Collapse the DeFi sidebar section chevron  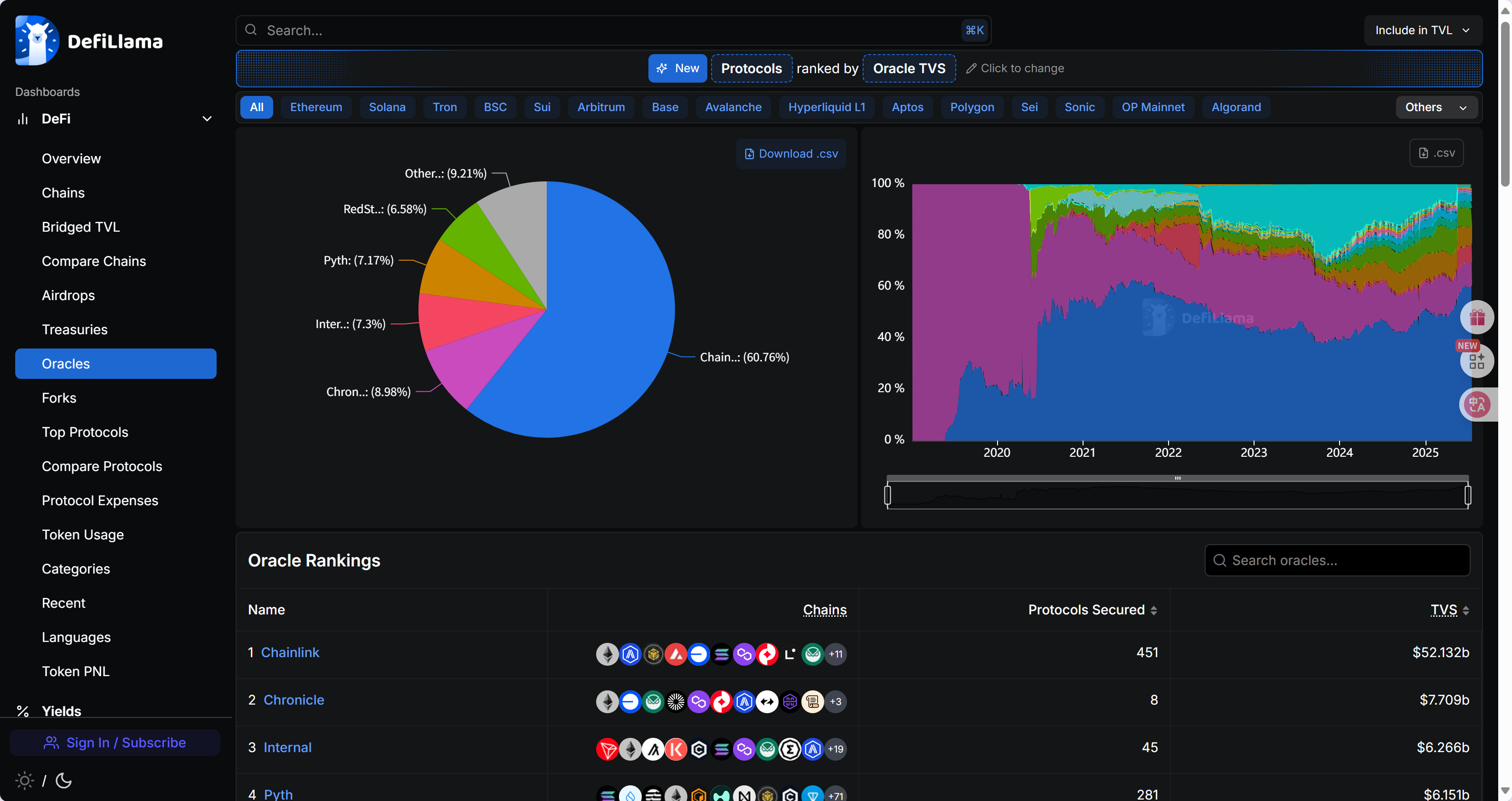207,119
